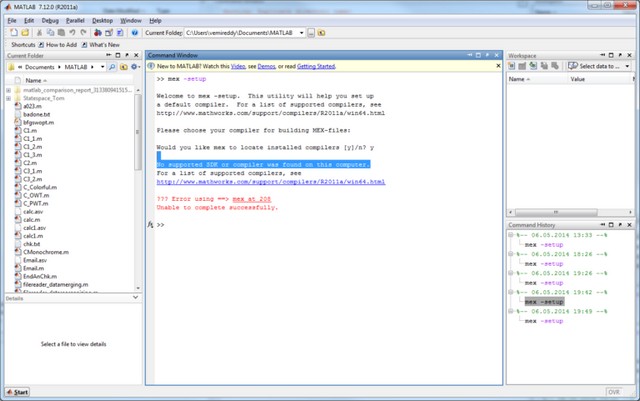Viewport: 640px width, 401px height.
Task: Follow the Getting Started link
Action: click(x=316, y=66)
